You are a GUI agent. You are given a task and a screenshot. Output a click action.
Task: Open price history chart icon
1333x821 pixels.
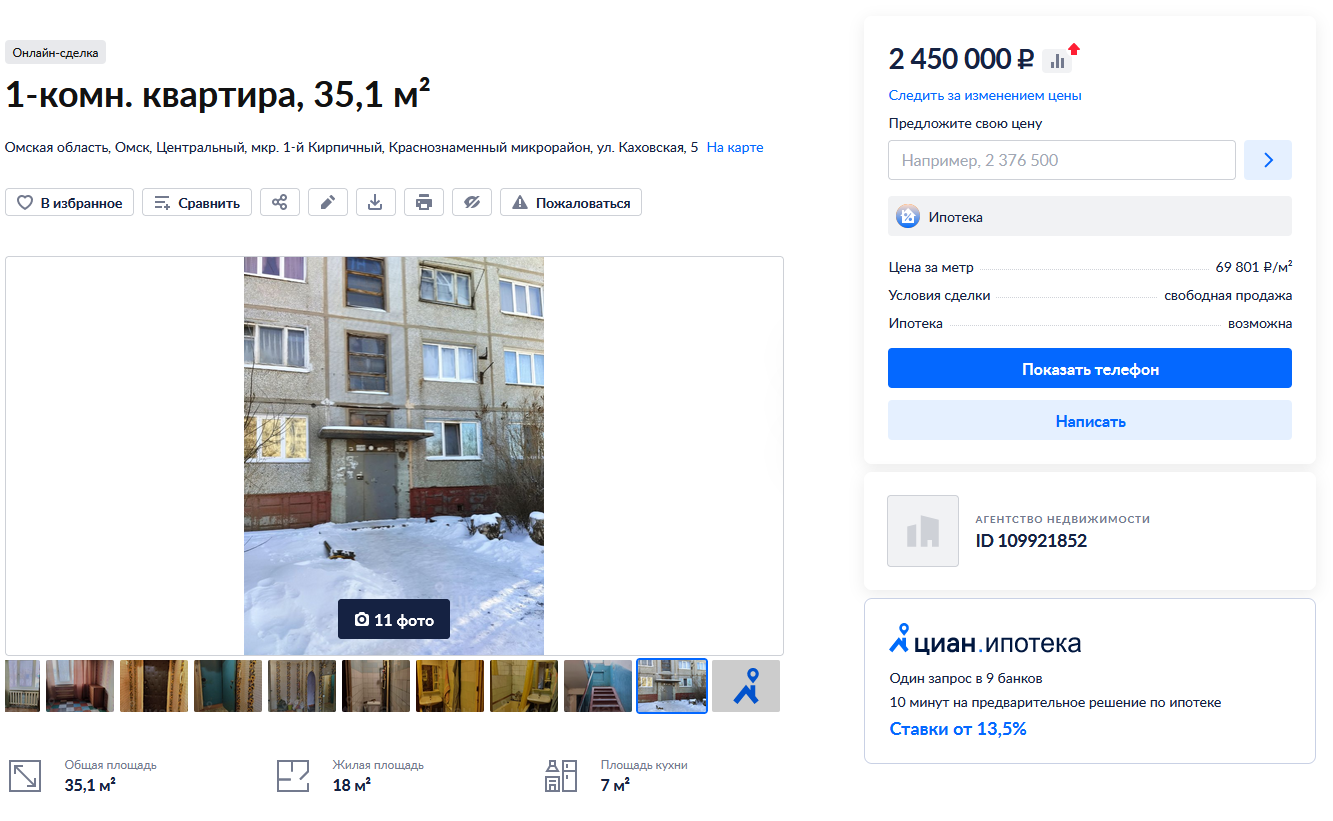click(x=1057, y=61)
